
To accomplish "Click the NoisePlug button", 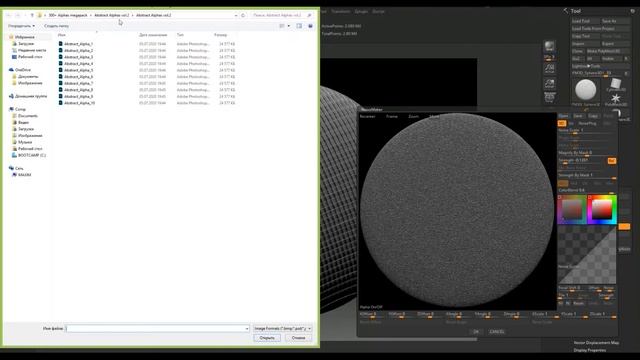I will click(x=587, y=123).
